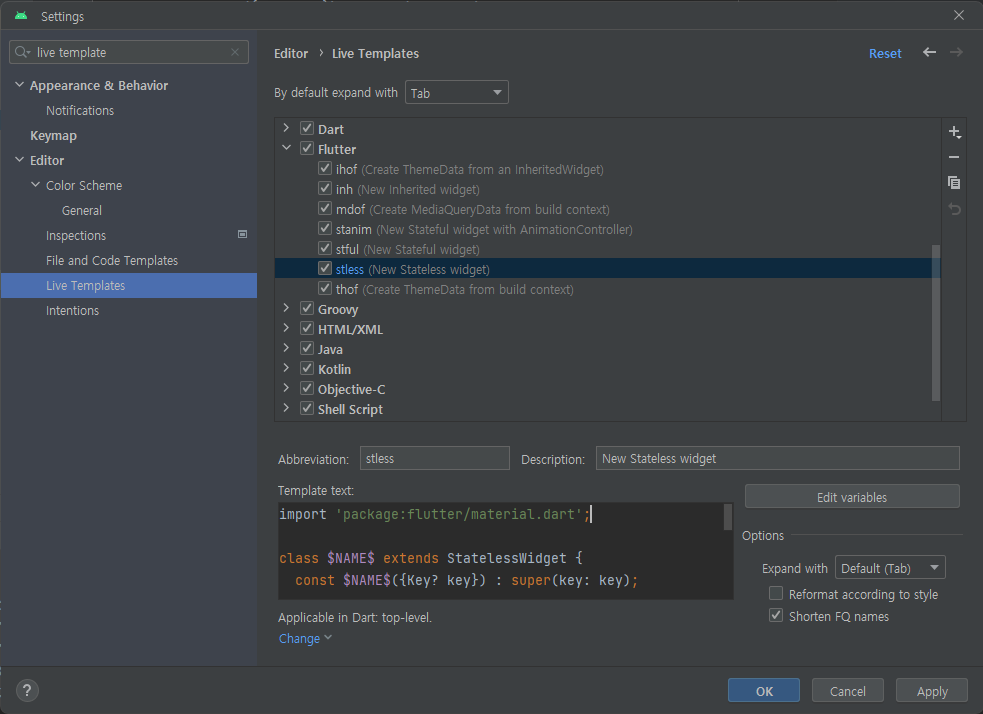Collapse the Color Scheme node
Screen dimensions: 983x714
36,185
